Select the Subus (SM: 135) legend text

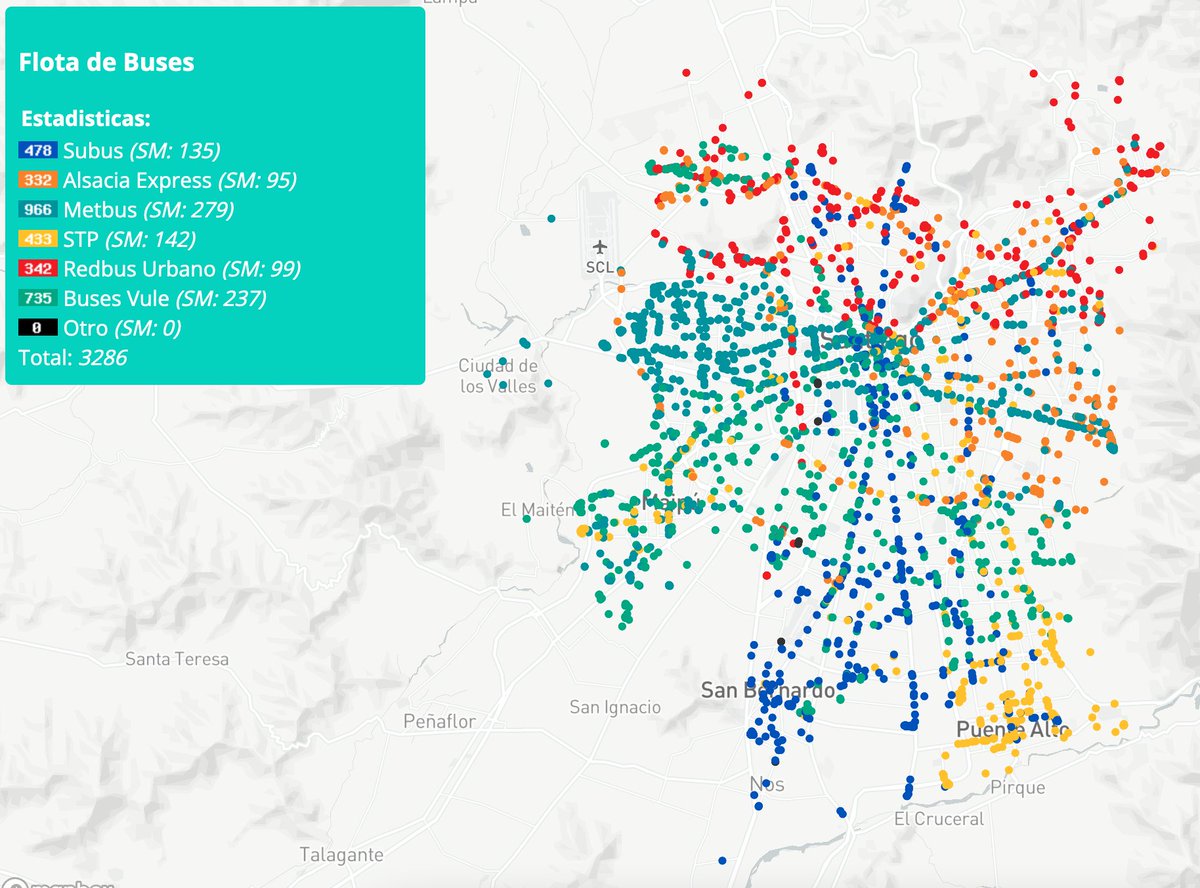pyautogui.click(x=141, y=151)
